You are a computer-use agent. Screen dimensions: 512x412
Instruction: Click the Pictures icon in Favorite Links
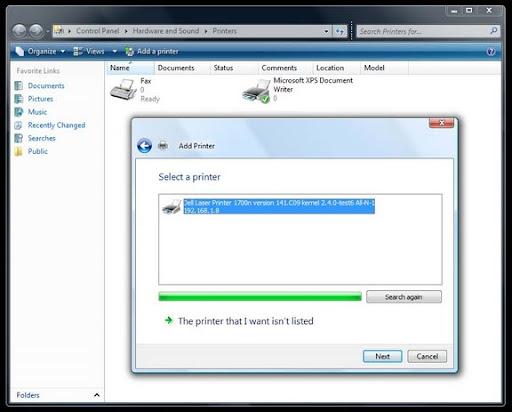tap(19, 99)
